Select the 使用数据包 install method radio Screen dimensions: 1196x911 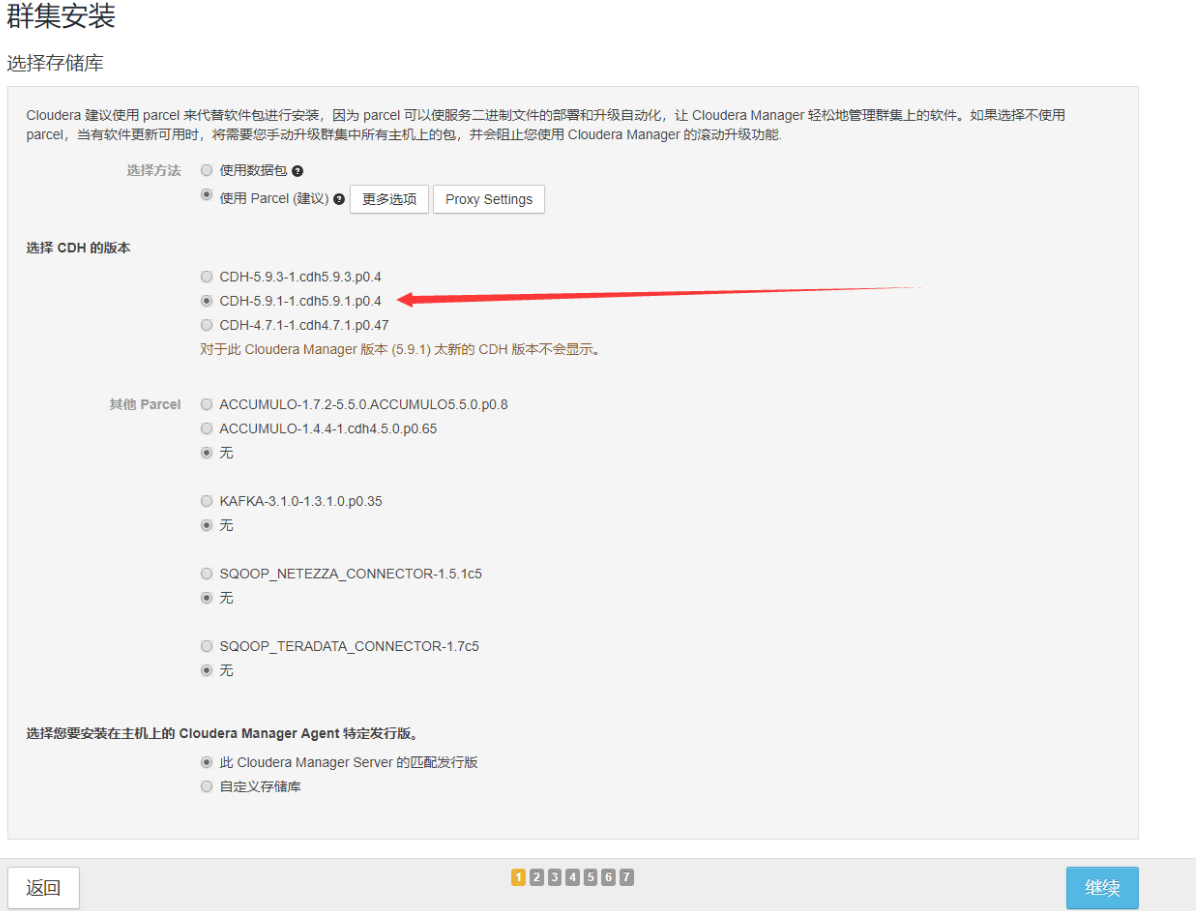pos(206,170)
